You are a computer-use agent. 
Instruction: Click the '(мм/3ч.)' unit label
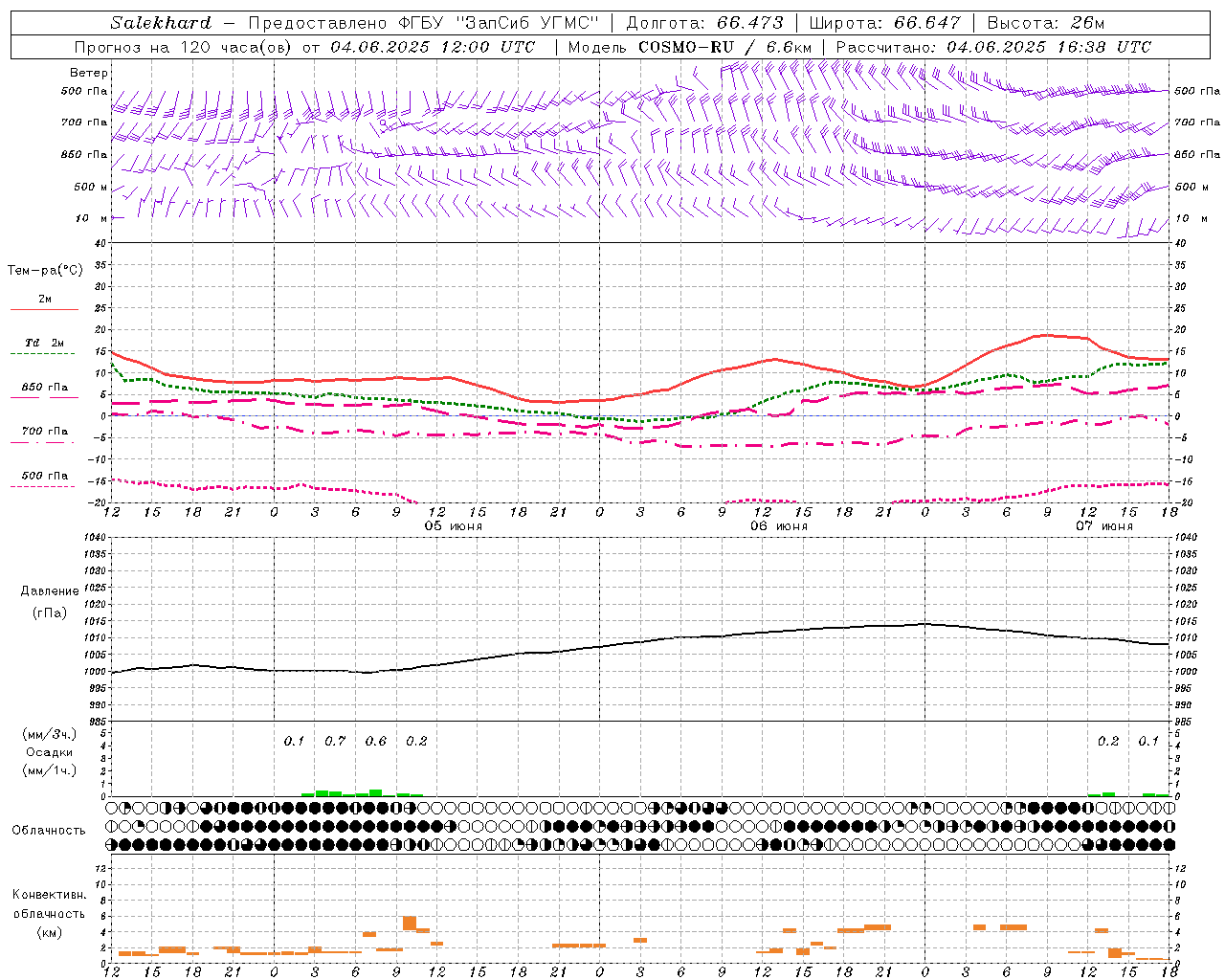point(50,734)
